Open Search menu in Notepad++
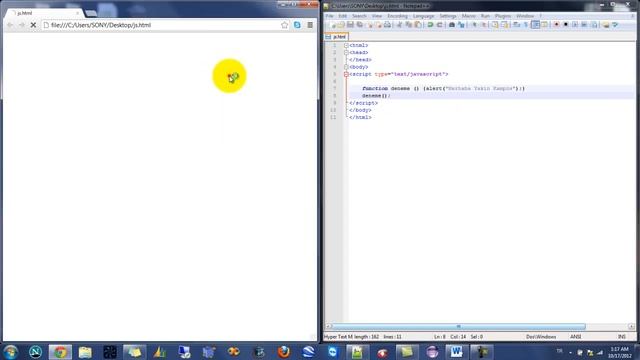The height and width of the screenshot is (360, 640). pyautogui.click(x=359, y=16)
